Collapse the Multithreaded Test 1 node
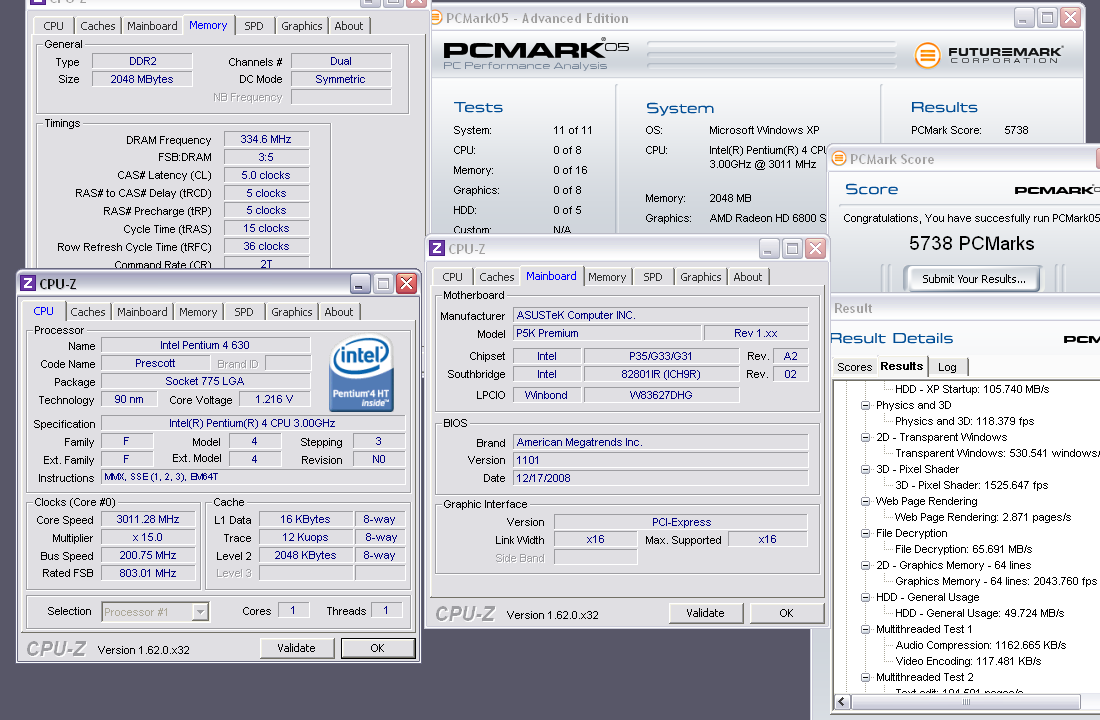This screenshot has height=720, width=1100. pos(866,629)
